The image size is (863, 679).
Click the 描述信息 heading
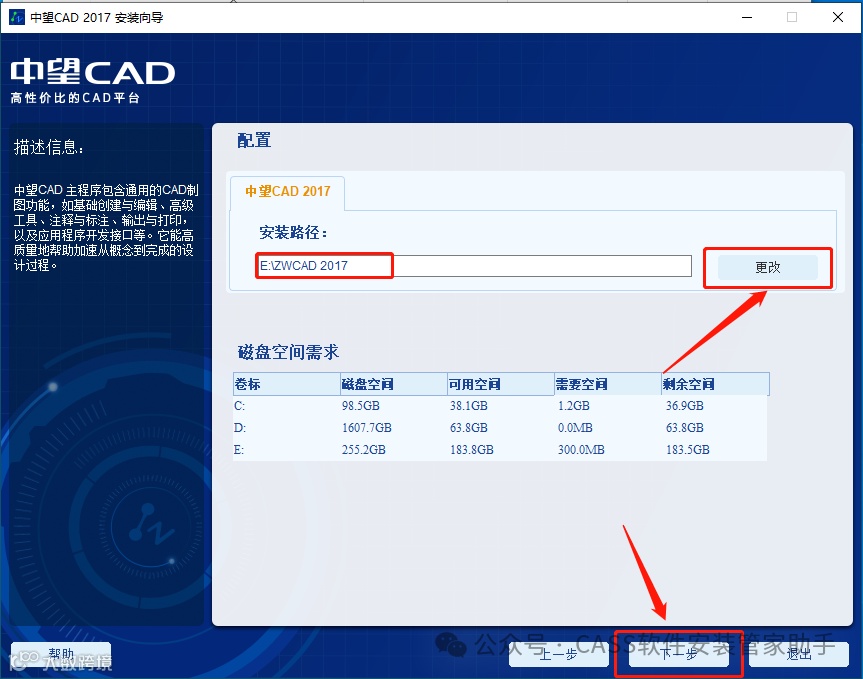pos(48,147)
